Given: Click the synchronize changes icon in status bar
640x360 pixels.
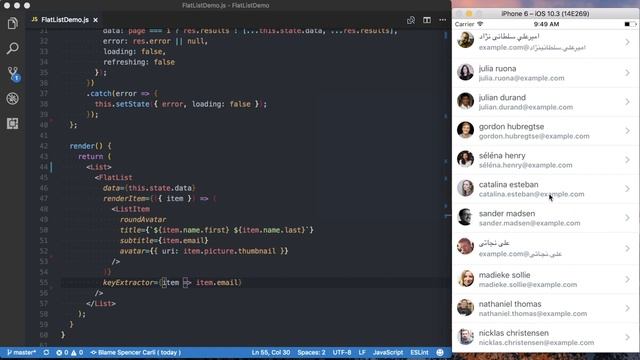Looking at the screenshot, I should (x=46, y=352).
